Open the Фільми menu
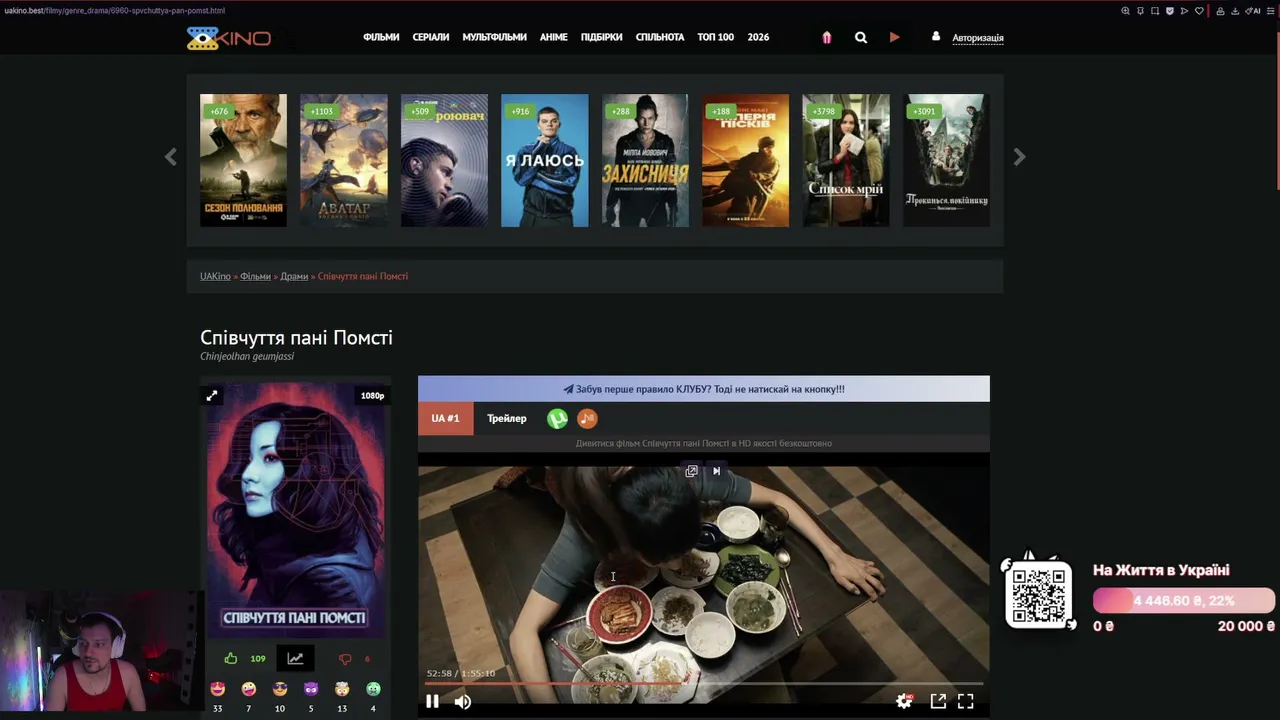1280x720 pixels. (381, 37)
